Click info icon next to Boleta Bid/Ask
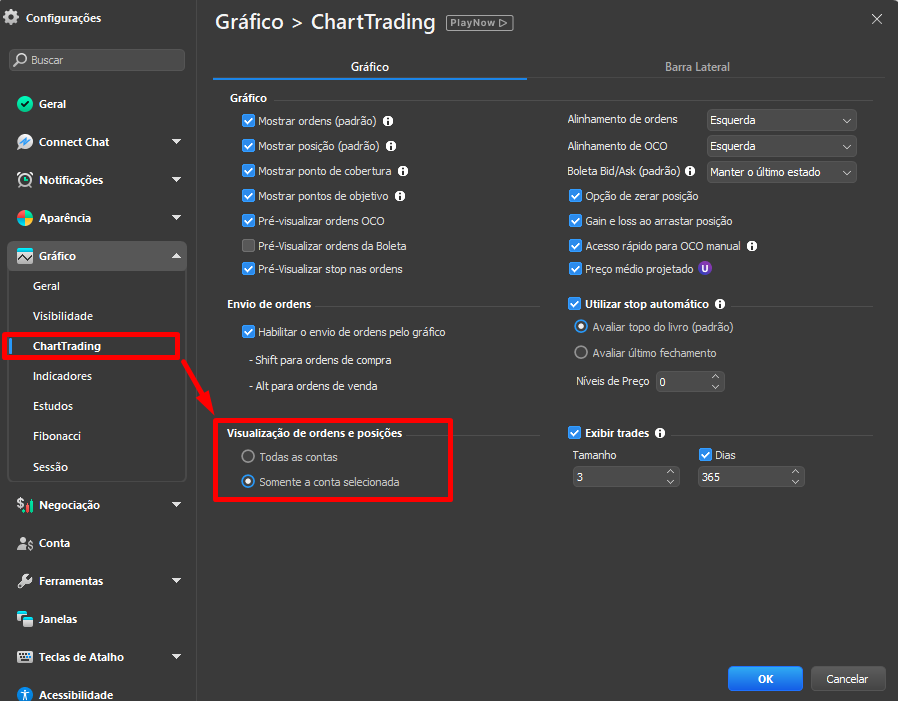The image size is (898, 701). [x=690, y=171]
